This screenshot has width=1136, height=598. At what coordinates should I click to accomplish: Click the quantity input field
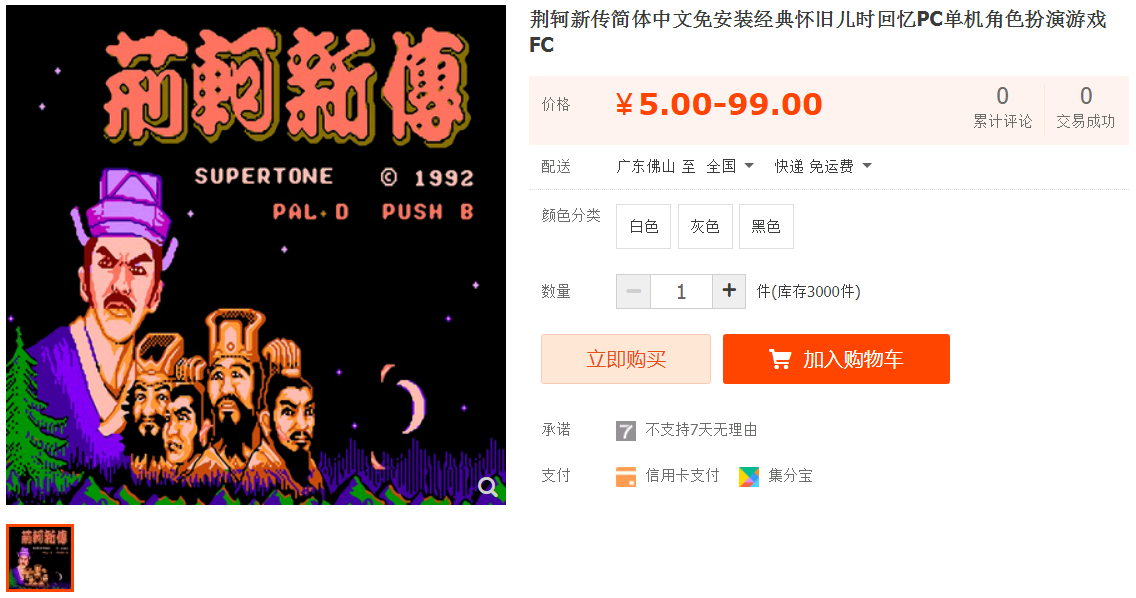(x=681, y=291)
